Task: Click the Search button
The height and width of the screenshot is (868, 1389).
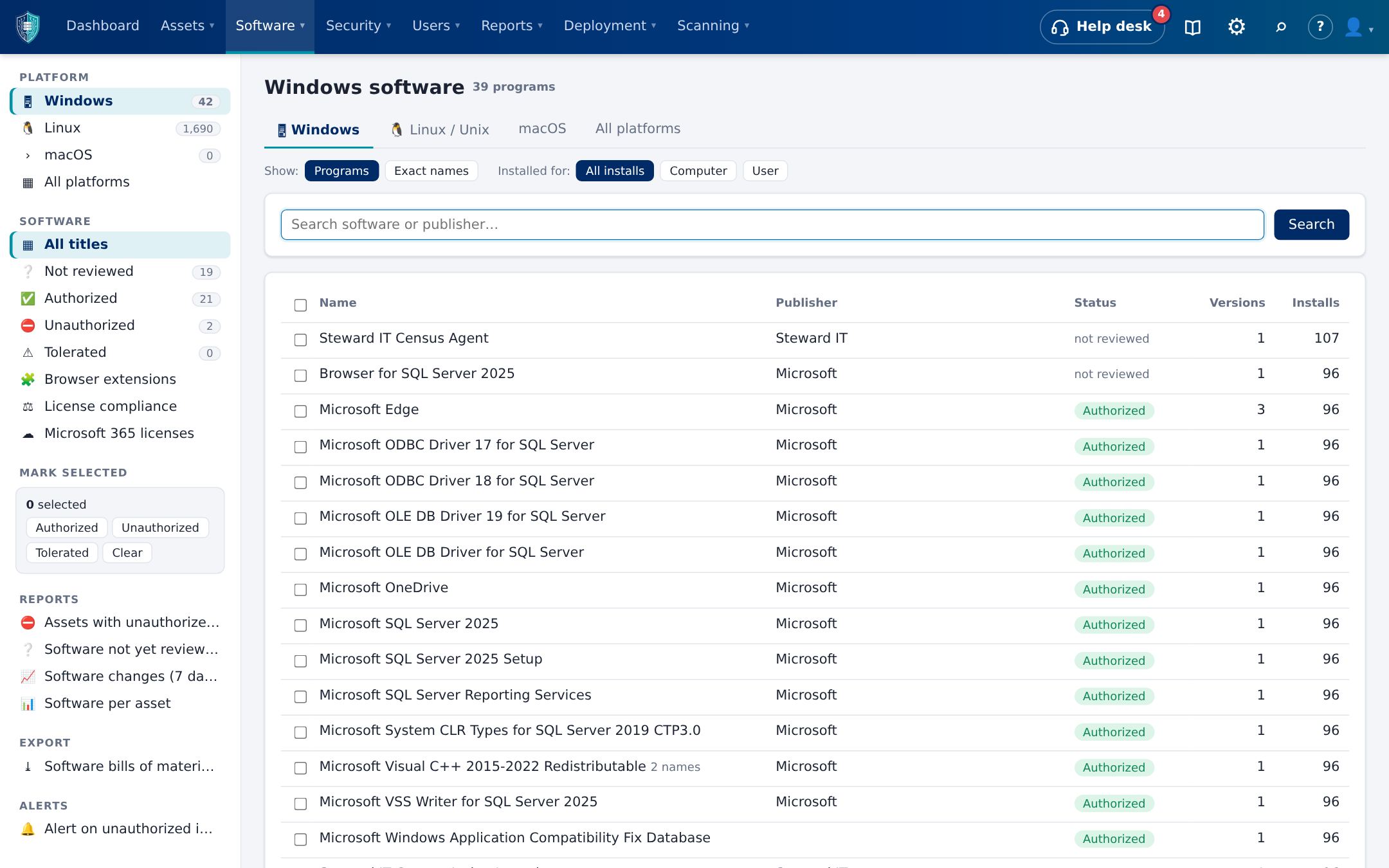Action: pos(1311,224)
